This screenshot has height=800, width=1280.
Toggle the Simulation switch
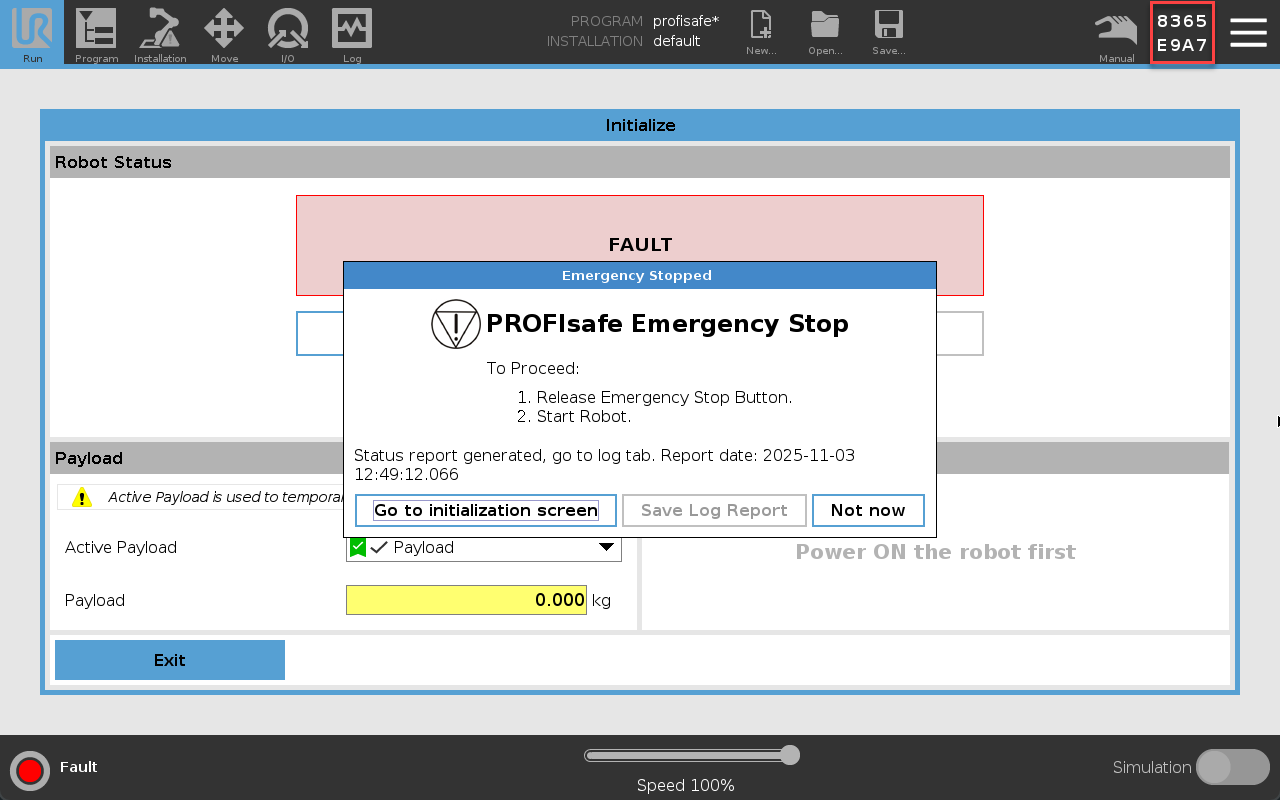[x=1232, y=767]
